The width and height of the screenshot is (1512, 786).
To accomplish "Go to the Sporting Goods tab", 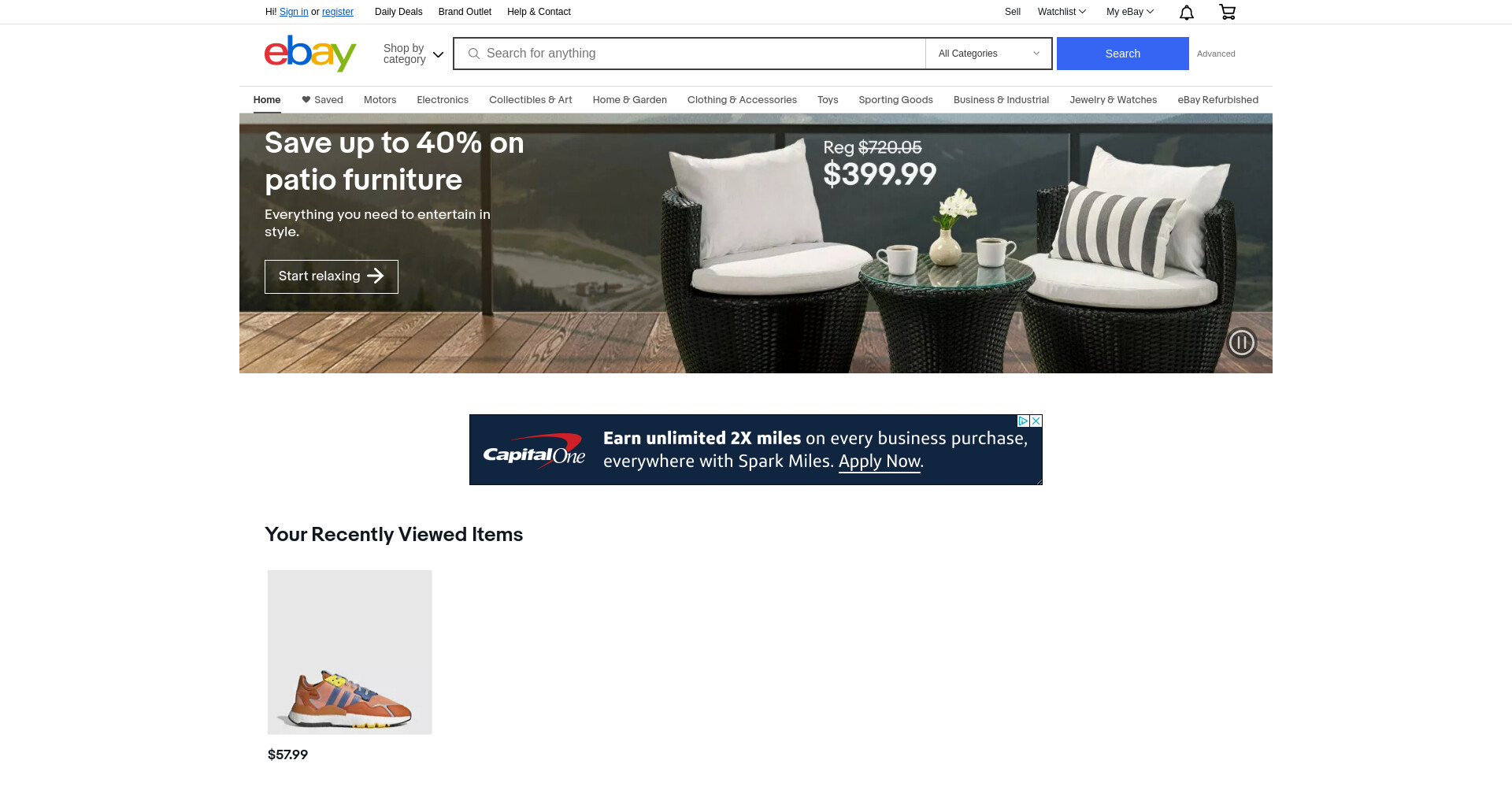I will [895, 100].
